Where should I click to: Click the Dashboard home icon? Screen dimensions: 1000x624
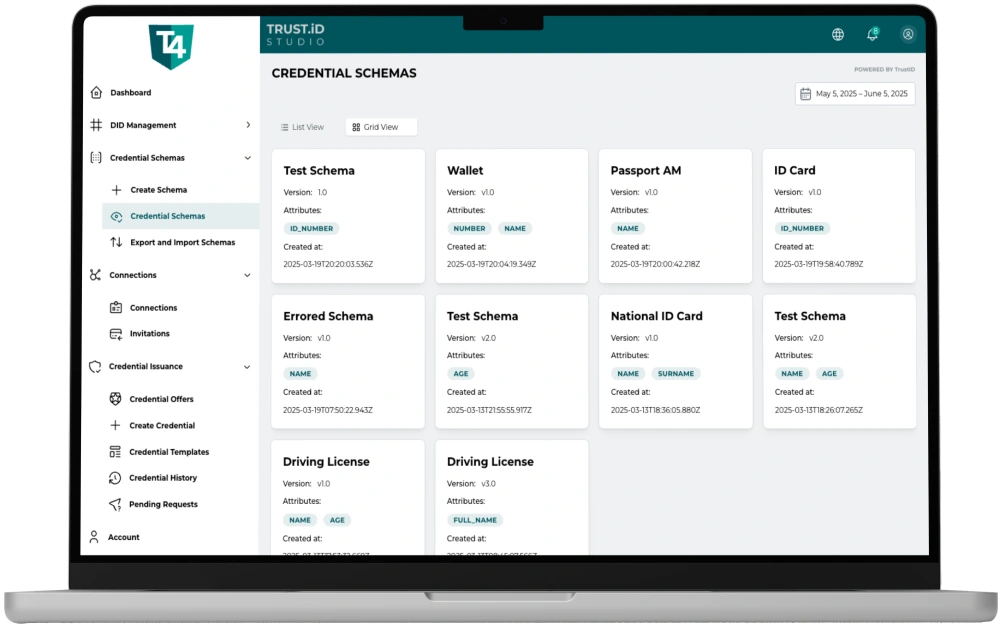[x=96, y=93]
